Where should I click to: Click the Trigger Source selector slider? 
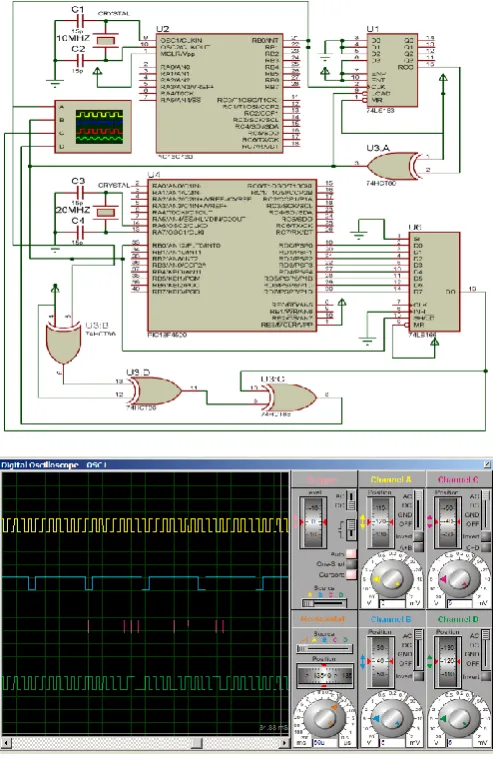tap(324, 603)
